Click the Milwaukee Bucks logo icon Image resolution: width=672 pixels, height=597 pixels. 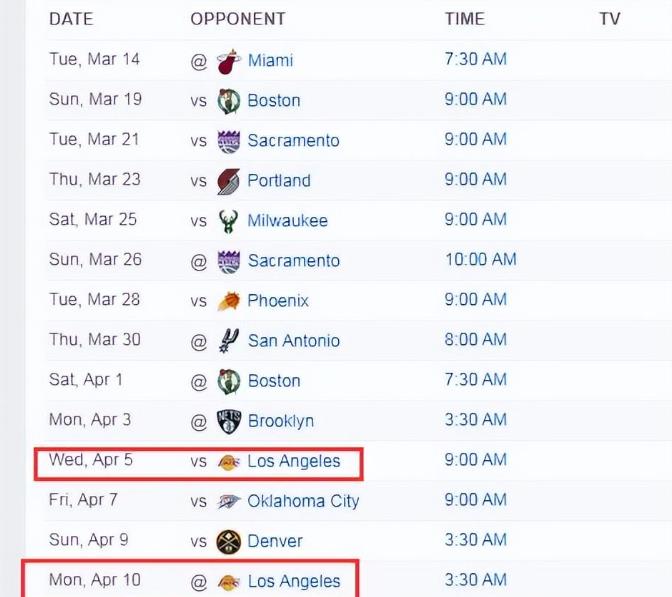tap(229, 221)
